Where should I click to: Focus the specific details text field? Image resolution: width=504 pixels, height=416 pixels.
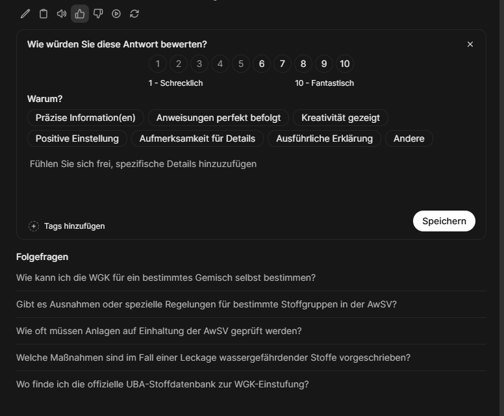pos(251,180)
